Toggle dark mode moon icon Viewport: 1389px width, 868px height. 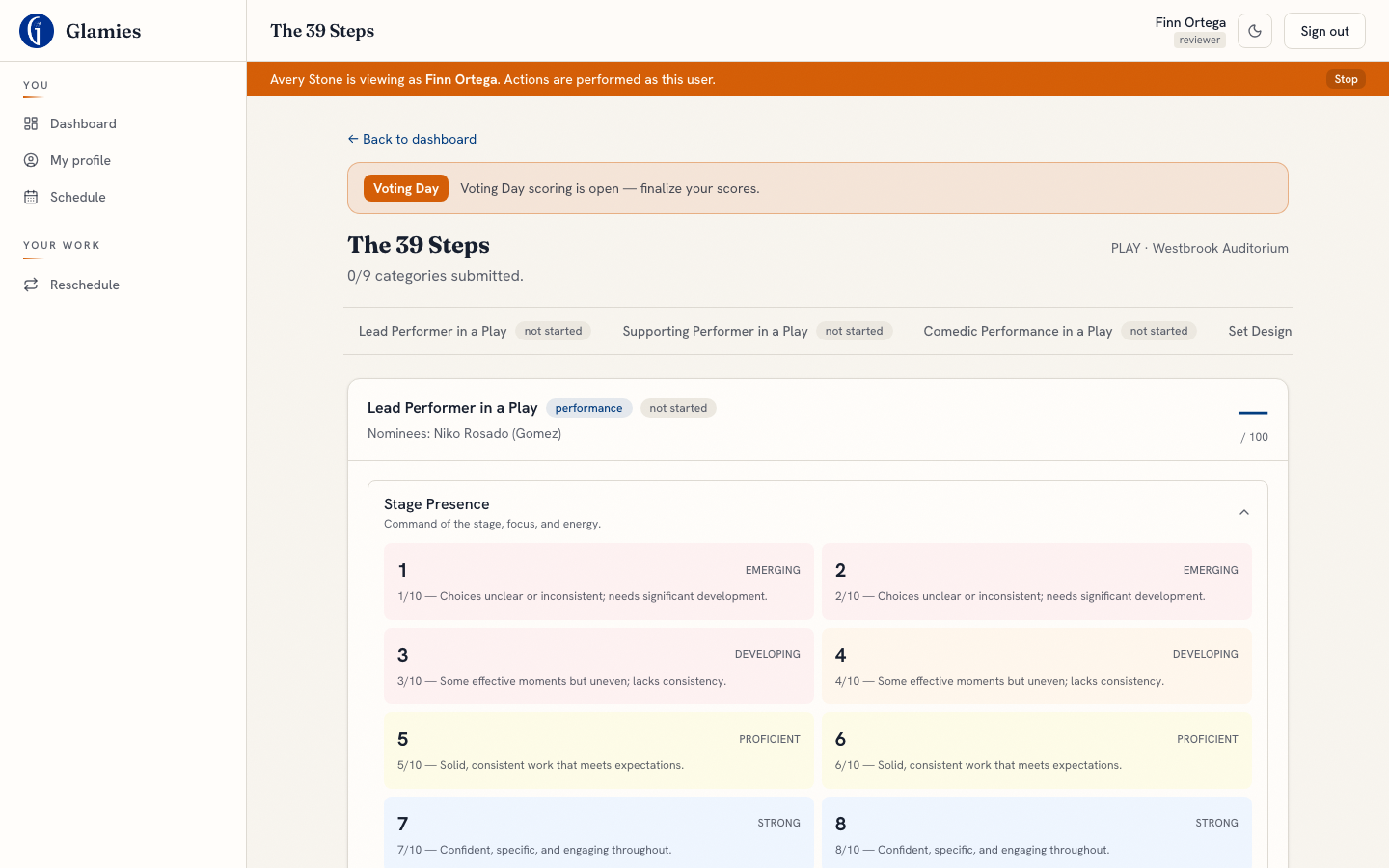pyautogui.click(x=1255, y=31)
